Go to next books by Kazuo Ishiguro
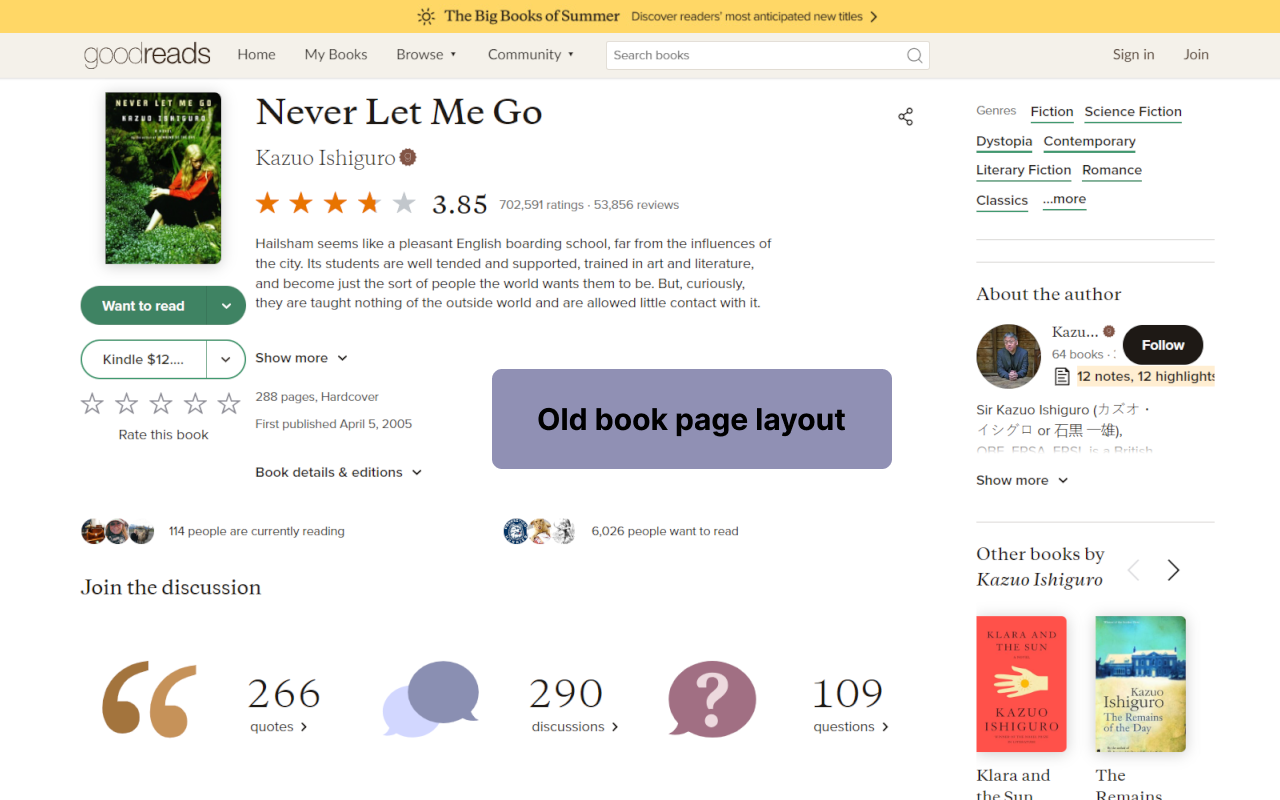Image resolution: width=1280 pixels, height=800 pixels. point(1174,570)
